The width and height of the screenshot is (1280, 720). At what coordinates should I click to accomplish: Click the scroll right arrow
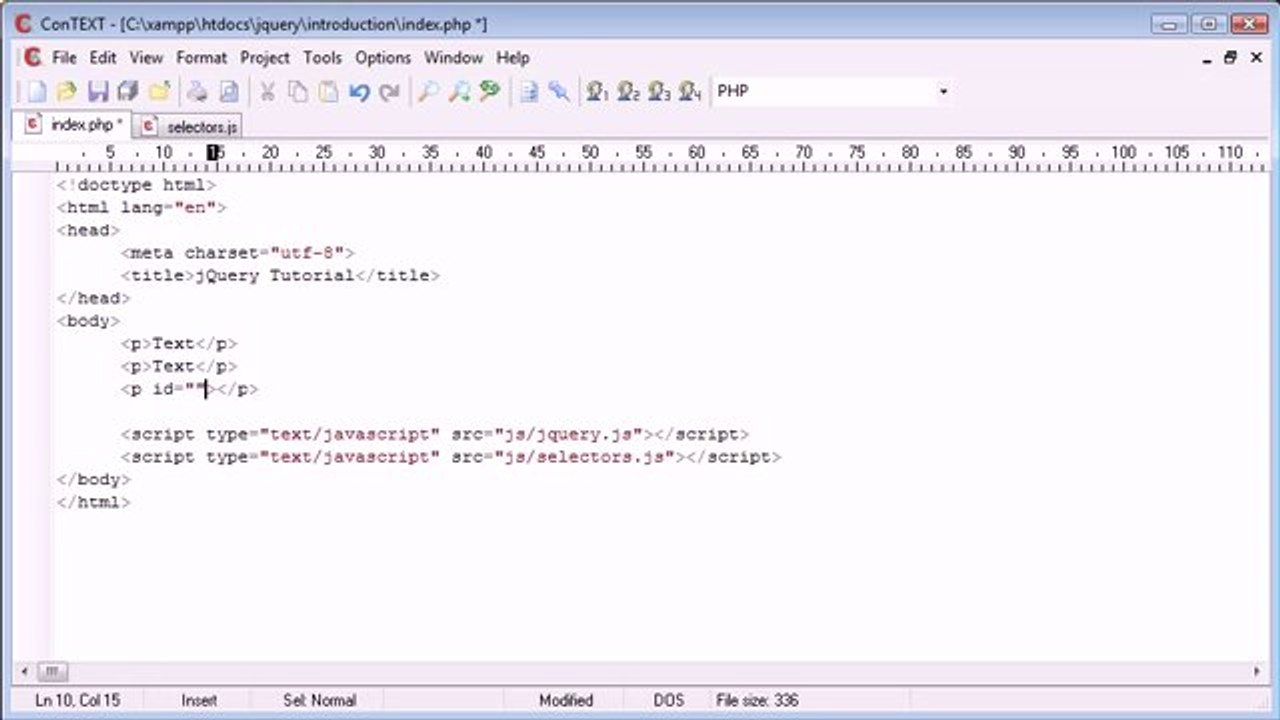(1257, 671)
